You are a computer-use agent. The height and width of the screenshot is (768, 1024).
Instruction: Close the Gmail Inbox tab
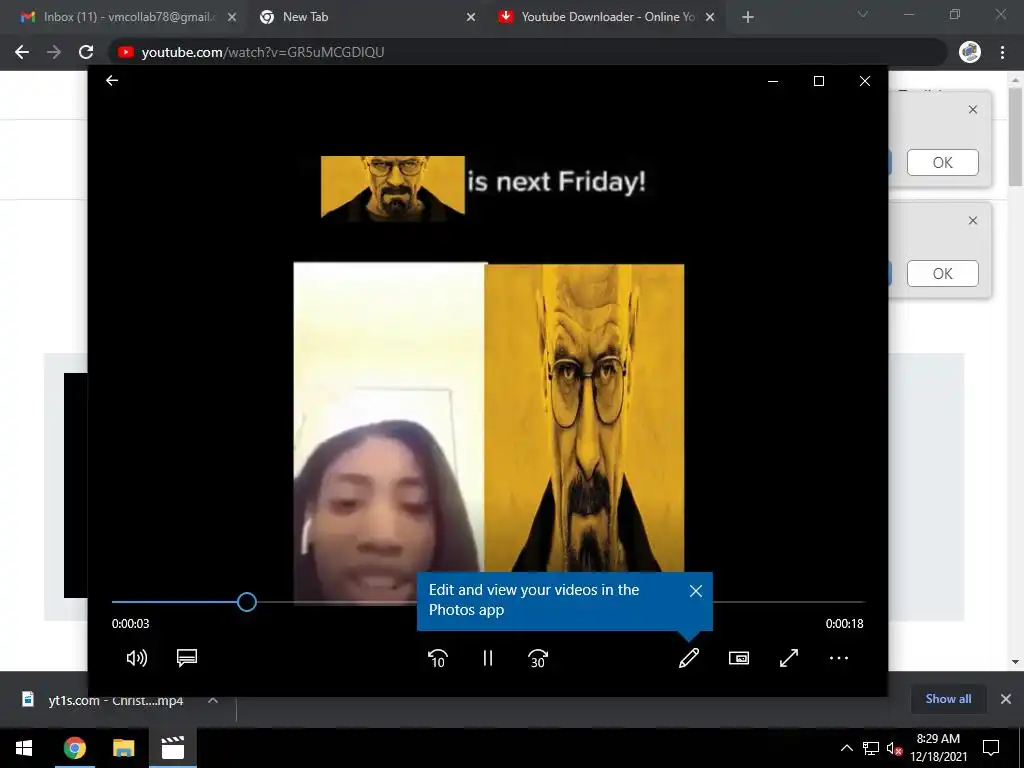tap(232, 17)
